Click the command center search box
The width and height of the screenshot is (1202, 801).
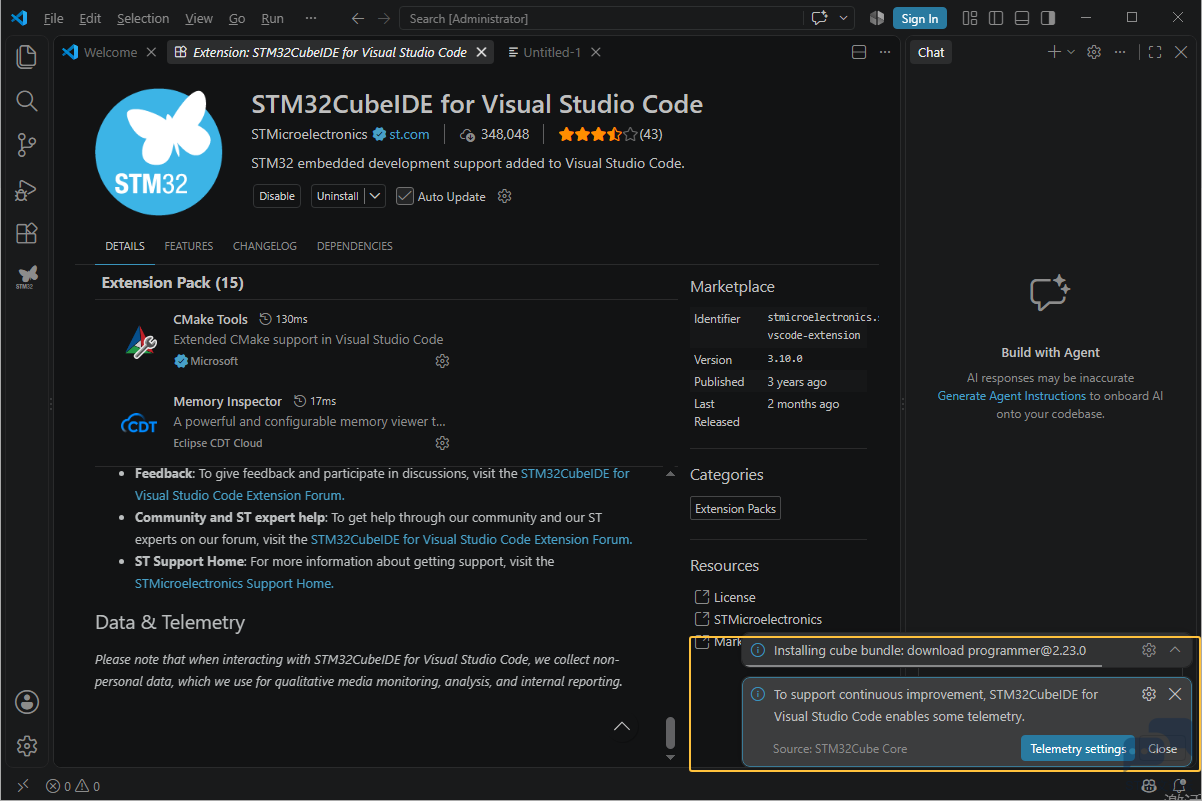click(601, 18)
